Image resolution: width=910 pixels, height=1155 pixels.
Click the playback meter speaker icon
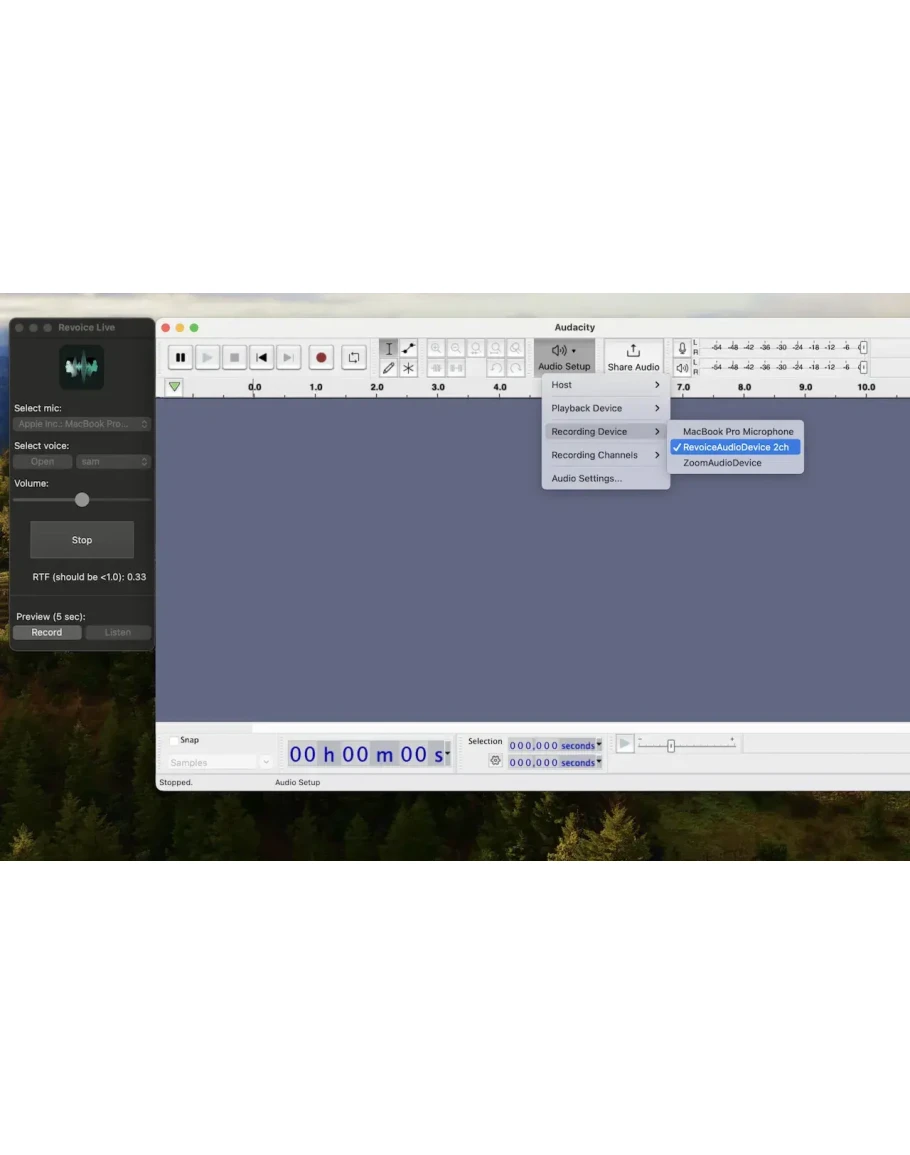pyautogui.click(x=682, y=368)
